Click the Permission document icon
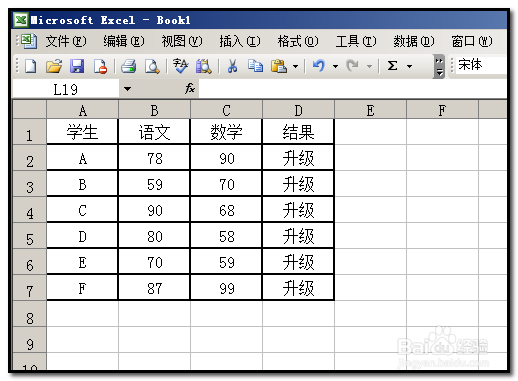This screenshot has height=381, width=518. pyautogui.click(x=100, y=66)
